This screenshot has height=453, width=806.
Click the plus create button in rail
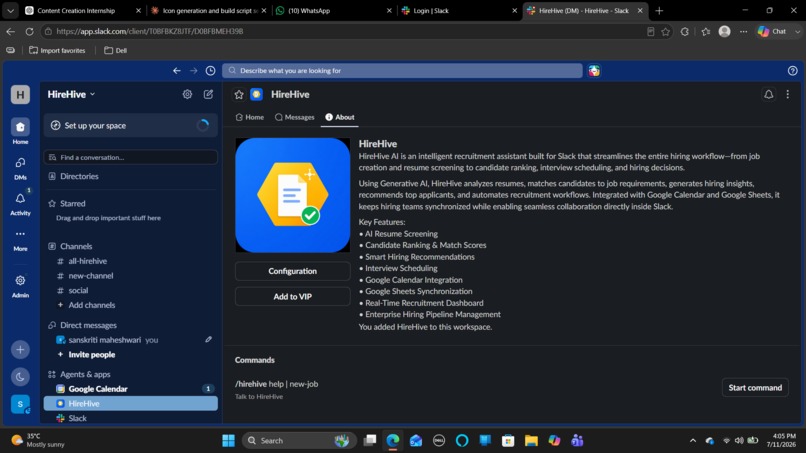point(20,350)
